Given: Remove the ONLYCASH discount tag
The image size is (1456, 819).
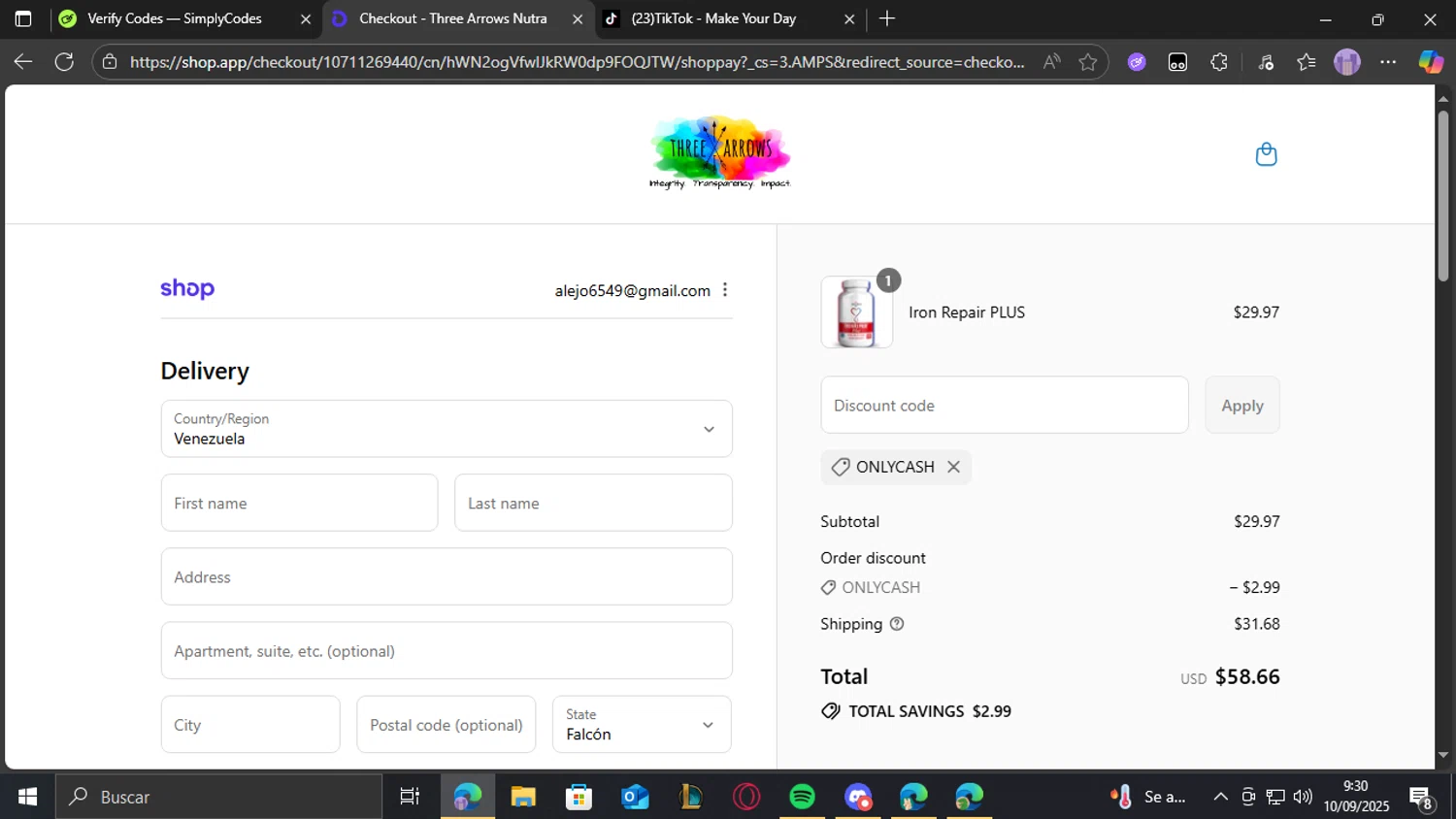Looking at the screenshot, I should 953,467.
